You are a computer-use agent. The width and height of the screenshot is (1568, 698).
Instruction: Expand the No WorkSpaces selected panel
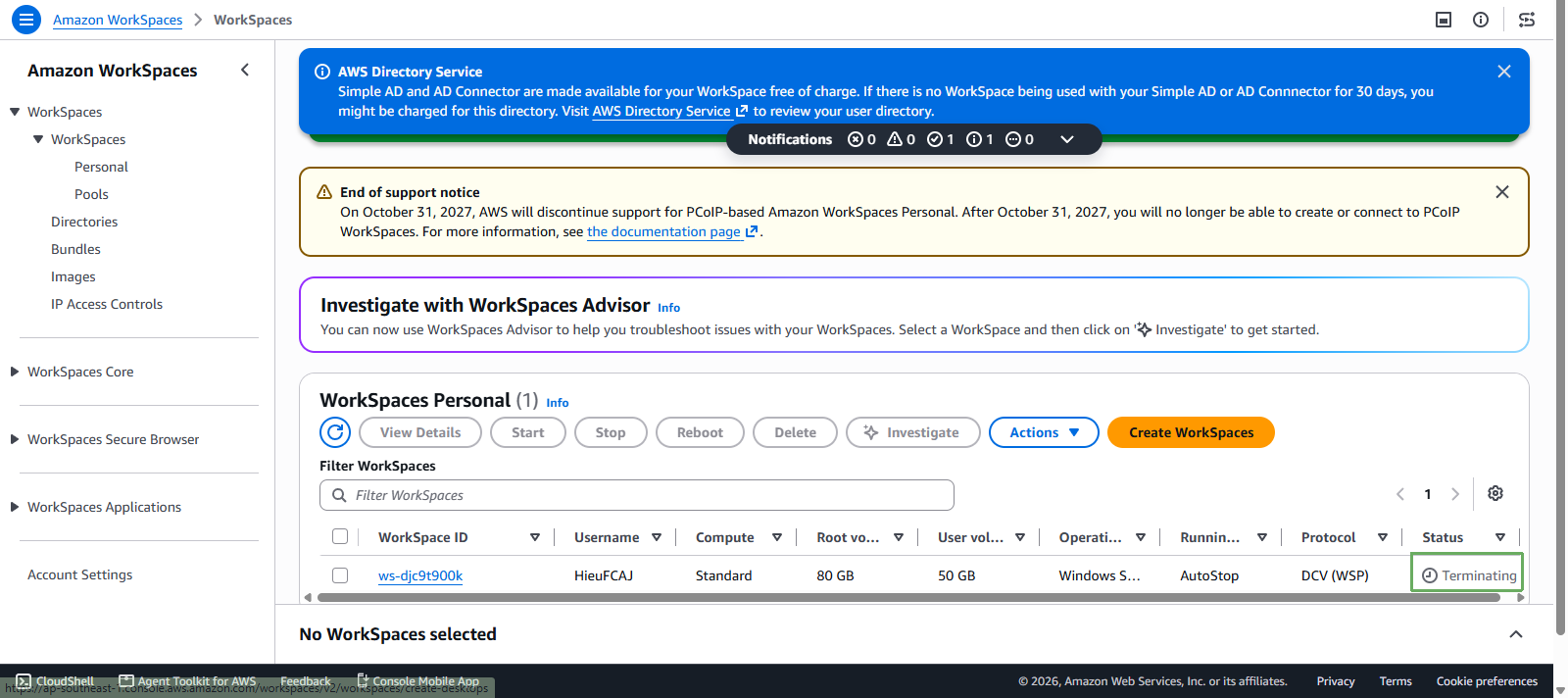(1516, 634)
